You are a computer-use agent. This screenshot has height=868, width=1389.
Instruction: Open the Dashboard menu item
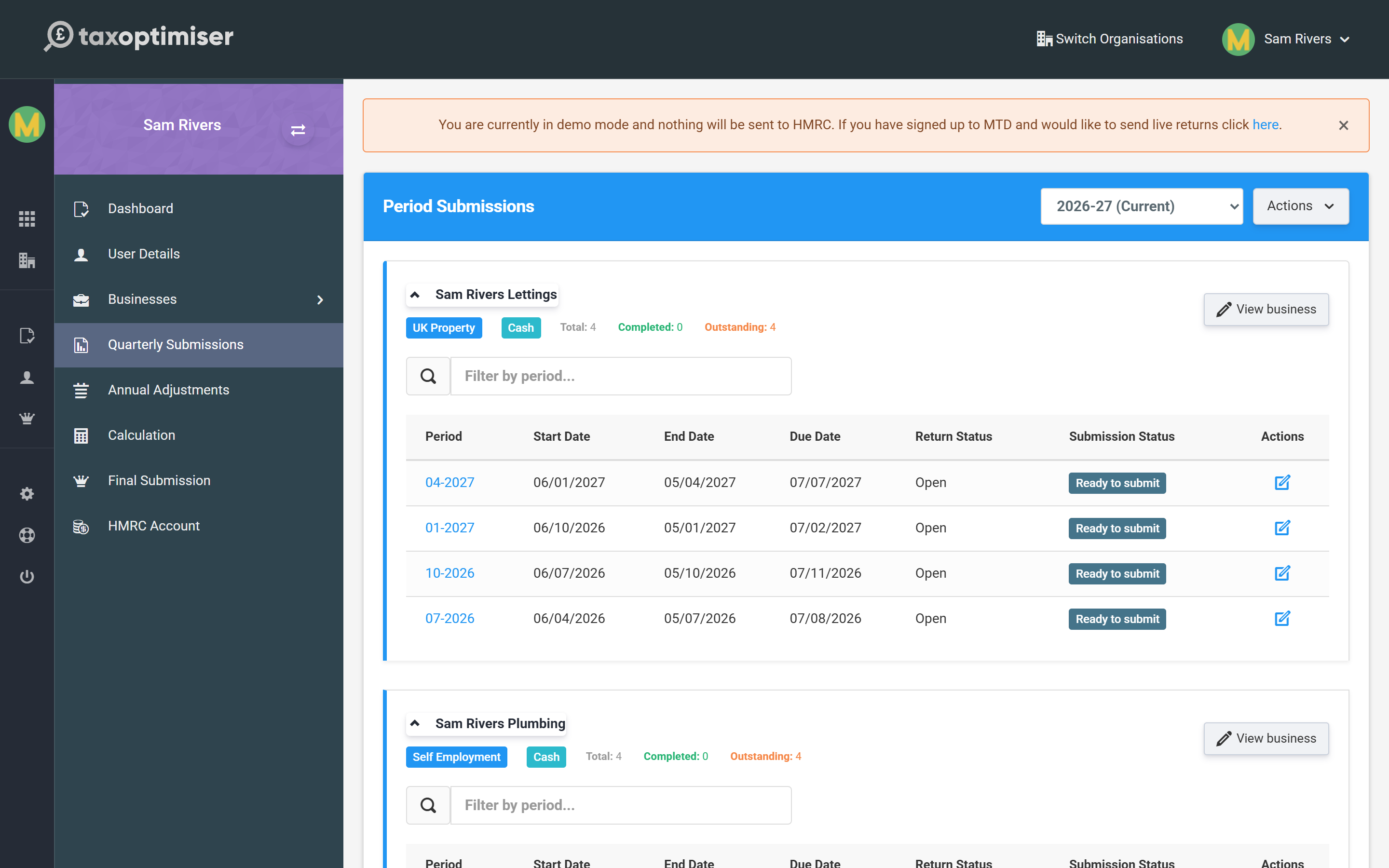[x=199, y=208]
